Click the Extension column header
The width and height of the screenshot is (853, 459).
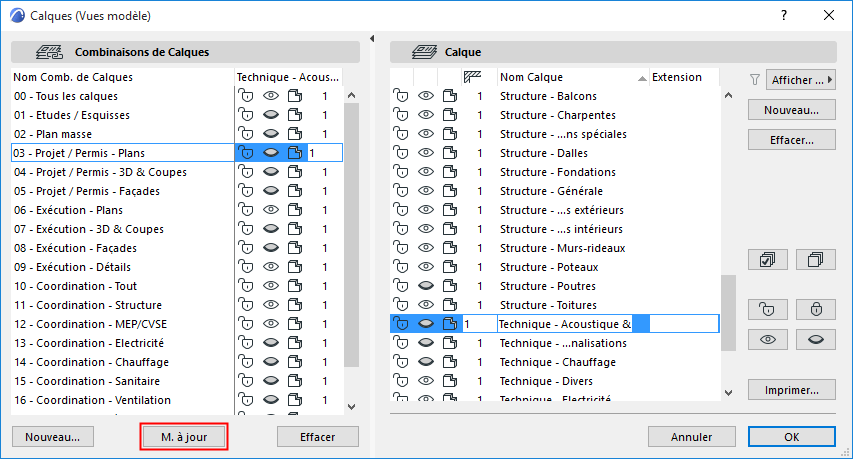[x=684, y=77]
